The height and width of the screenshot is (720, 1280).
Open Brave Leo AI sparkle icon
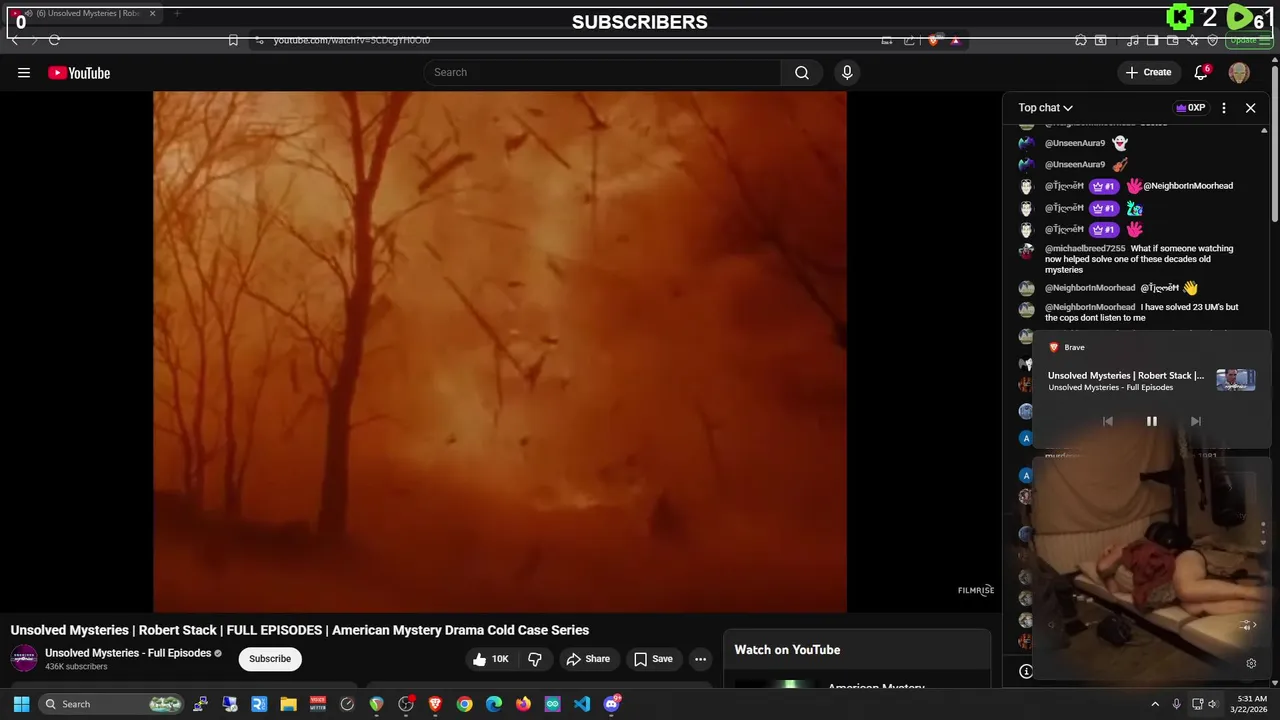(x=1193, y=40)
